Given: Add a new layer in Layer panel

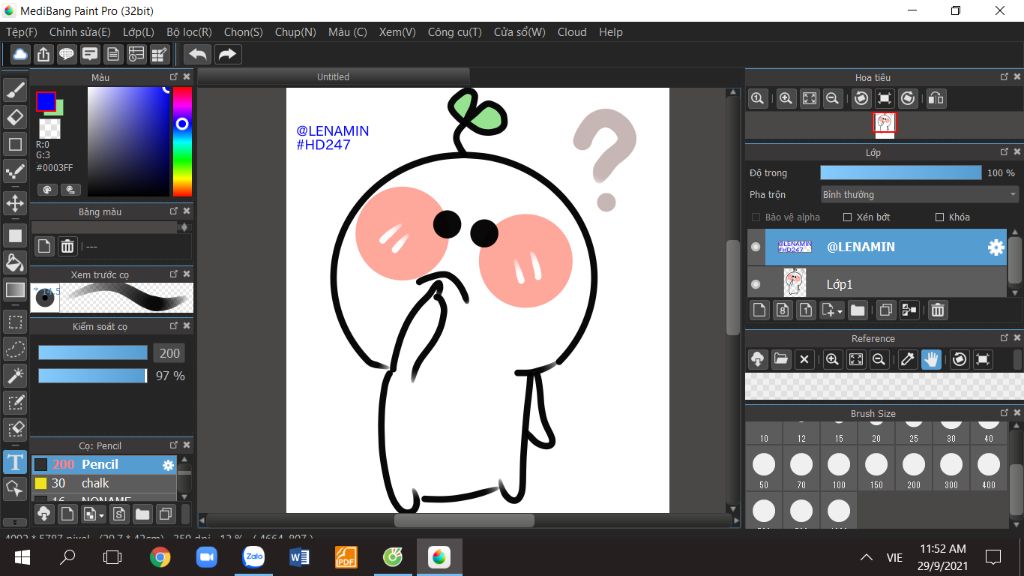Looking at the screenshot, I should (x=759, y=310).
